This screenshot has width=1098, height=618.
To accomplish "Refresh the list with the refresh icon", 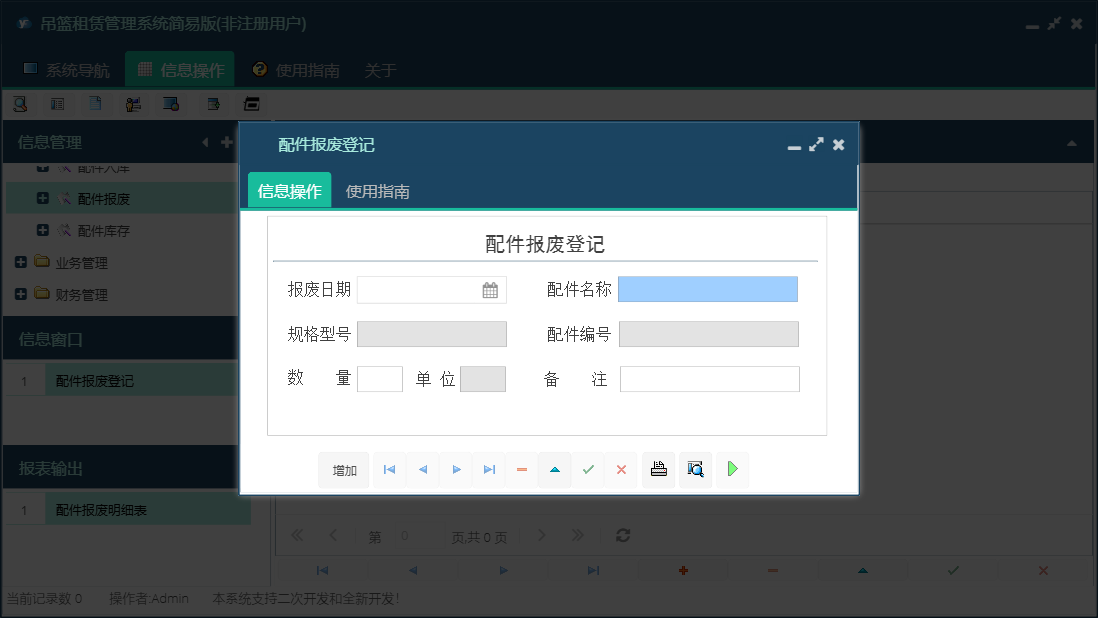I will (622, 535).
